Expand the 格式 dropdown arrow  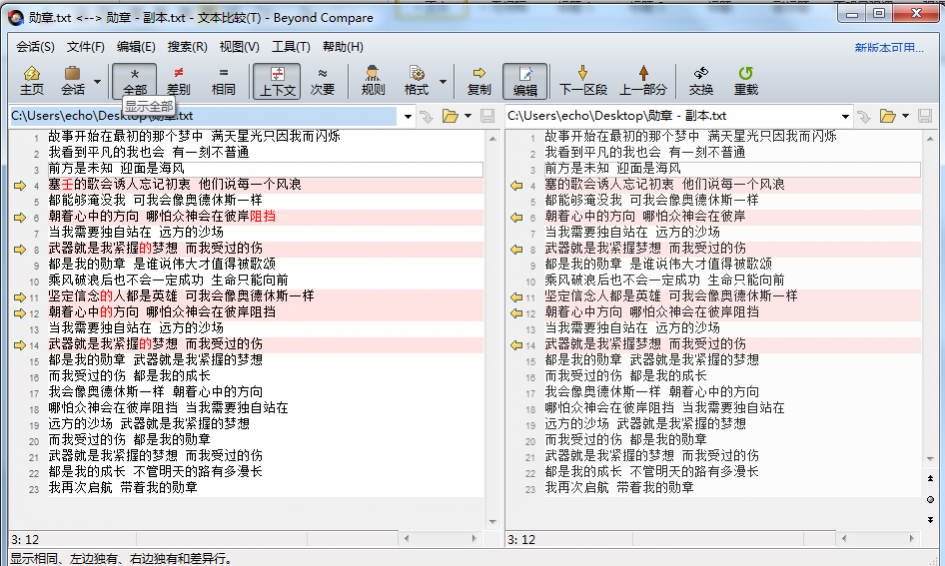[x=443, y=81]
